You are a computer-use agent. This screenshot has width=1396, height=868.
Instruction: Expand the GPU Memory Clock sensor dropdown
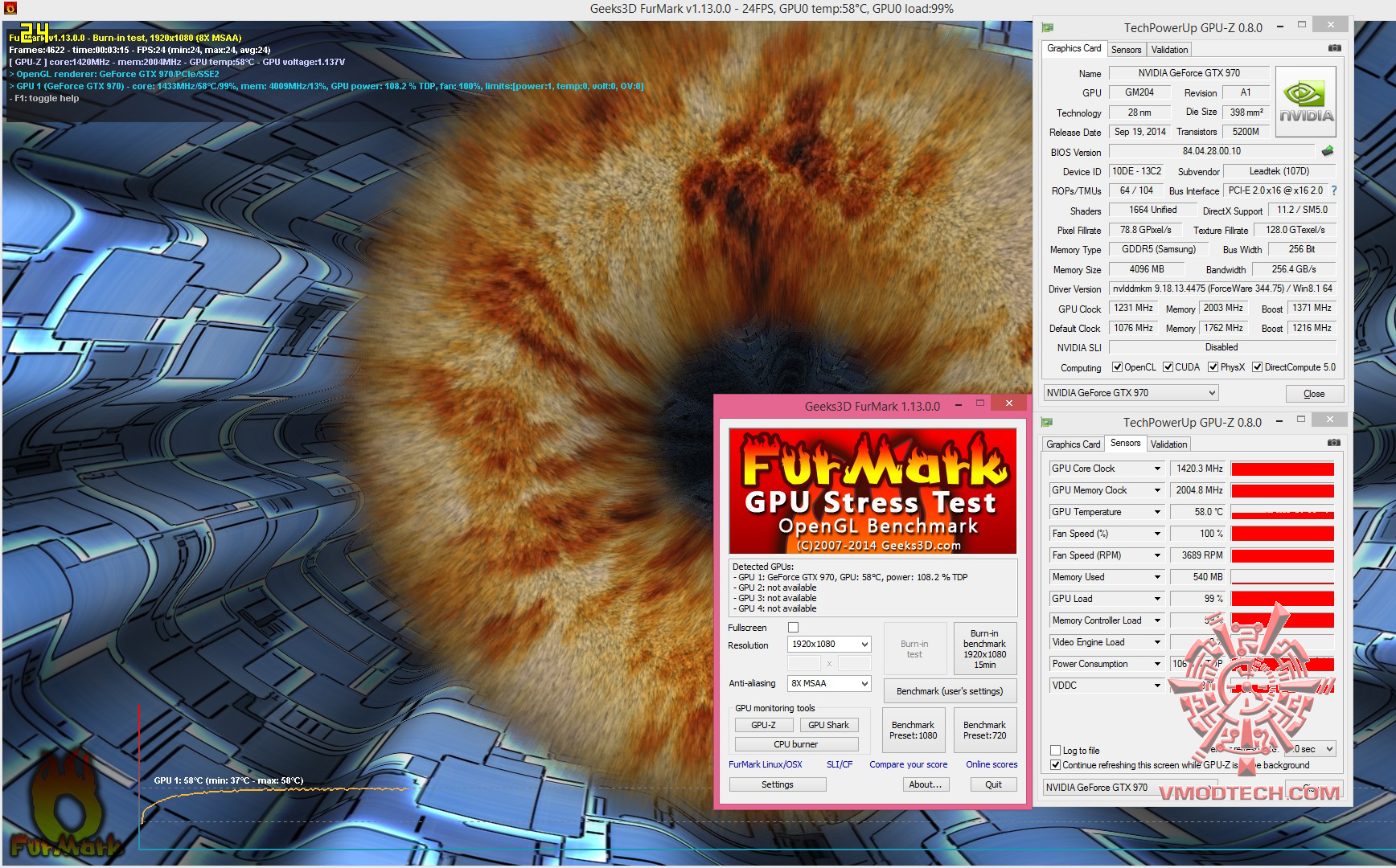[1157, 490]
